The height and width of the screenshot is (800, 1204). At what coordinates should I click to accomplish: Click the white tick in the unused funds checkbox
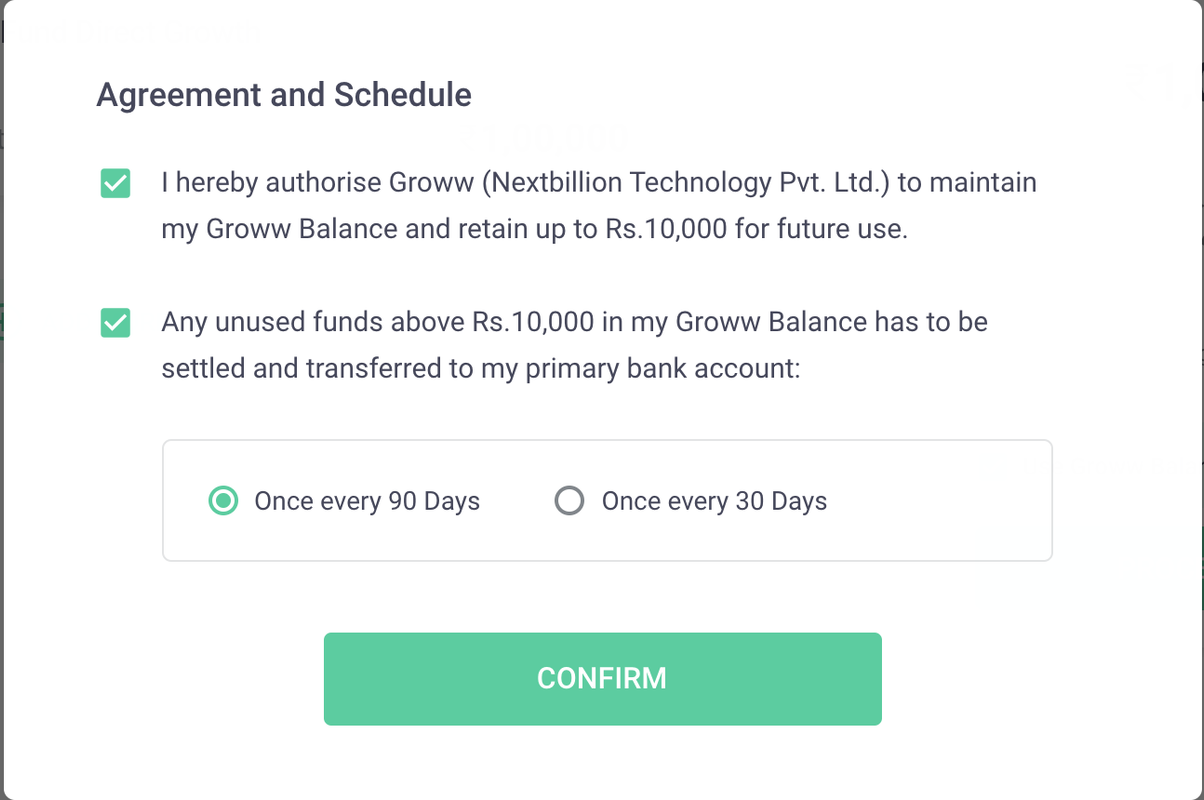tap(116, 323)
